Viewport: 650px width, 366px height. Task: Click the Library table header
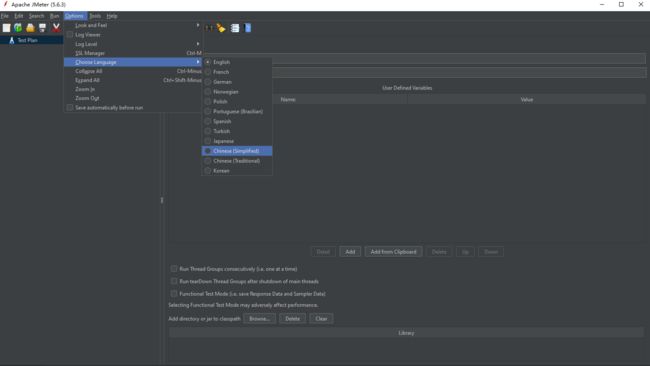pos(406,333)
